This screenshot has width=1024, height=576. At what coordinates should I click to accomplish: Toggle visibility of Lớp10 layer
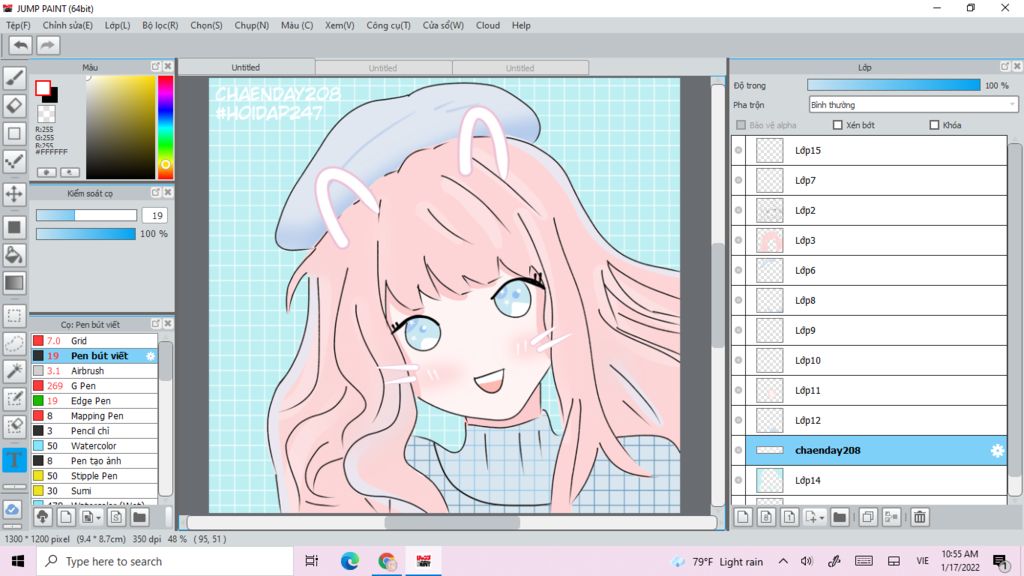pos(739,360)
